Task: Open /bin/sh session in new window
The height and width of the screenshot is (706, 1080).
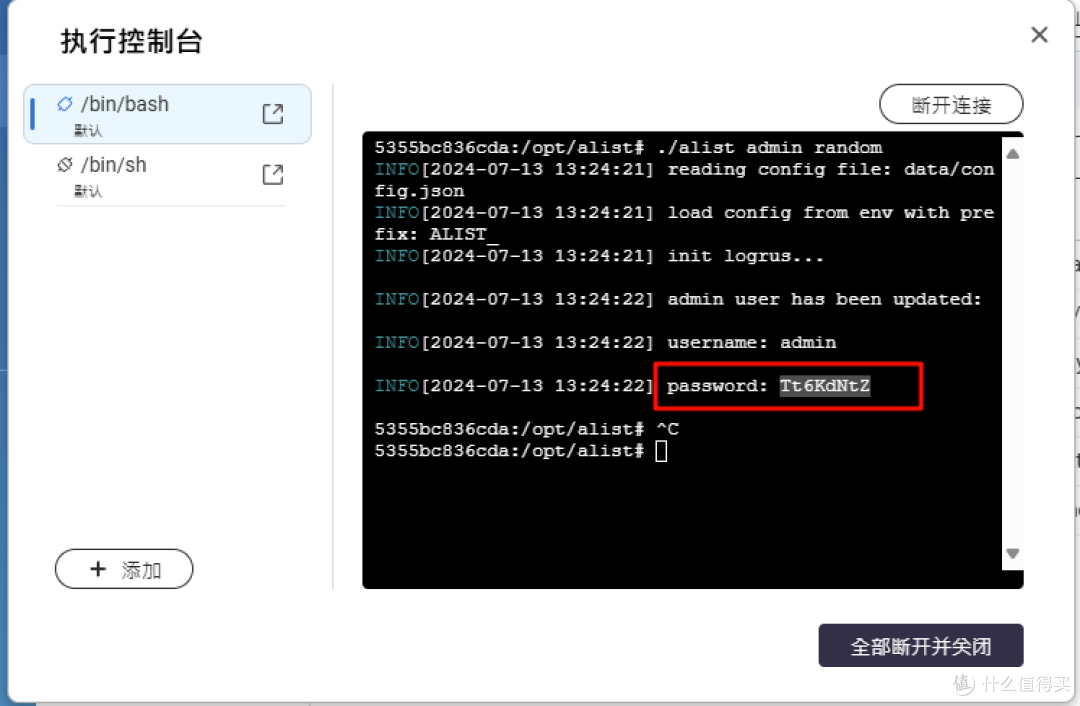Action: (x=273, y=175)
